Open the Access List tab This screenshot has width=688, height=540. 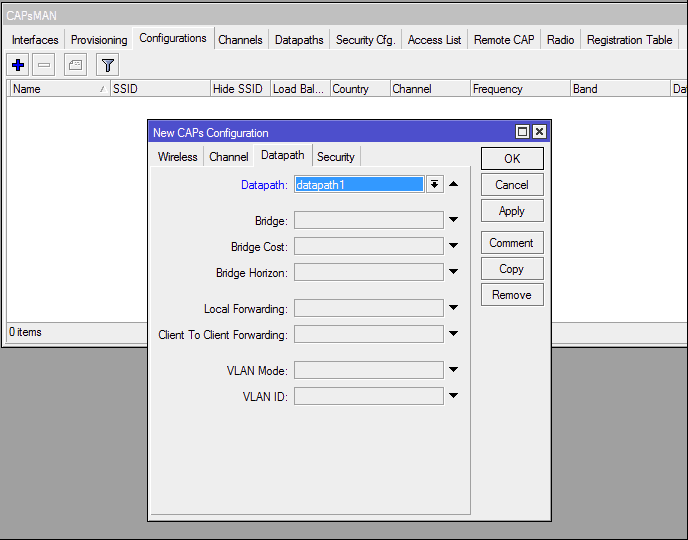pyautogui.click(x=434, y=40)
